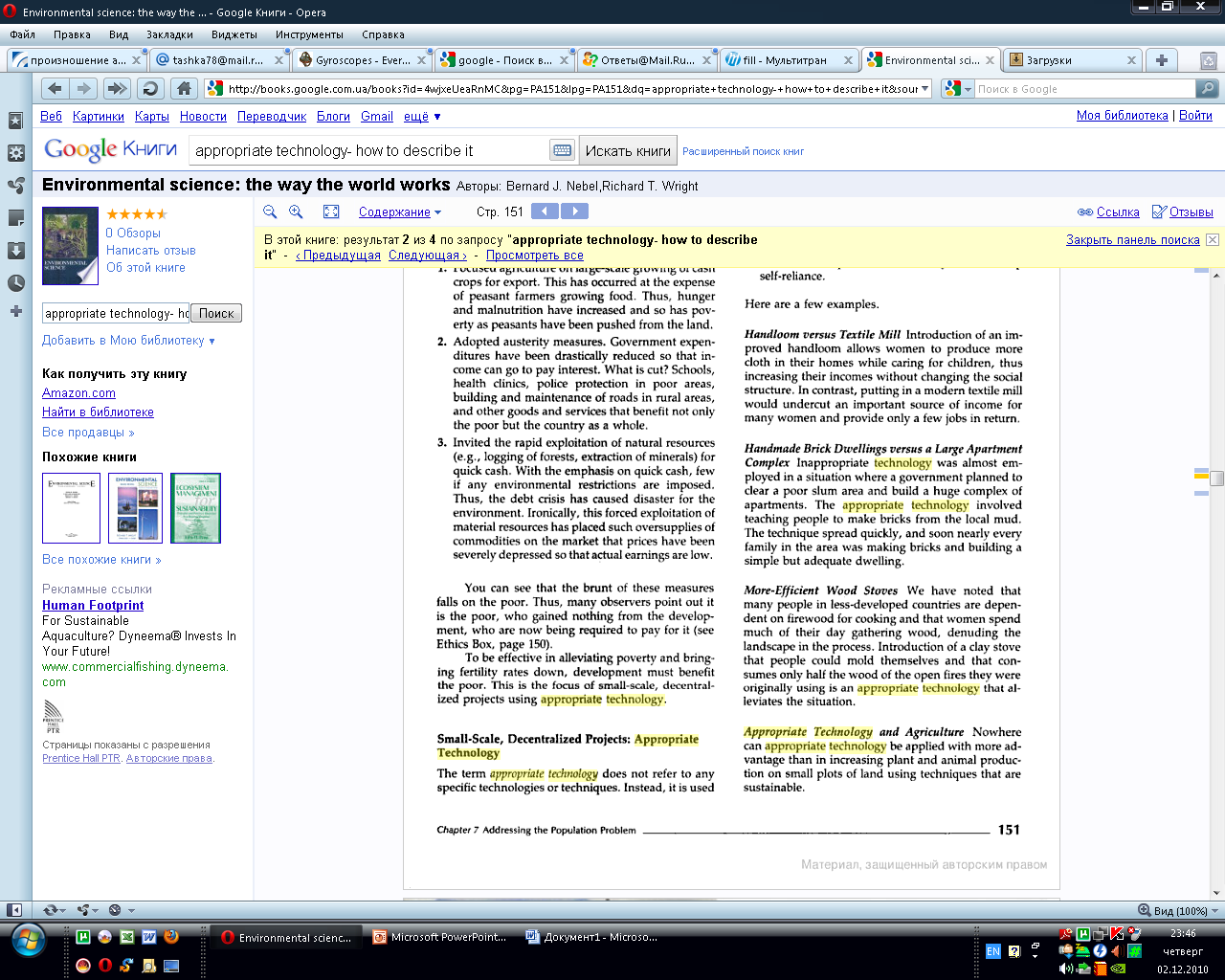Switch the book viewer to fullscreen mode
This screenshot has width=1225, height=980.
tap(331, 212)
